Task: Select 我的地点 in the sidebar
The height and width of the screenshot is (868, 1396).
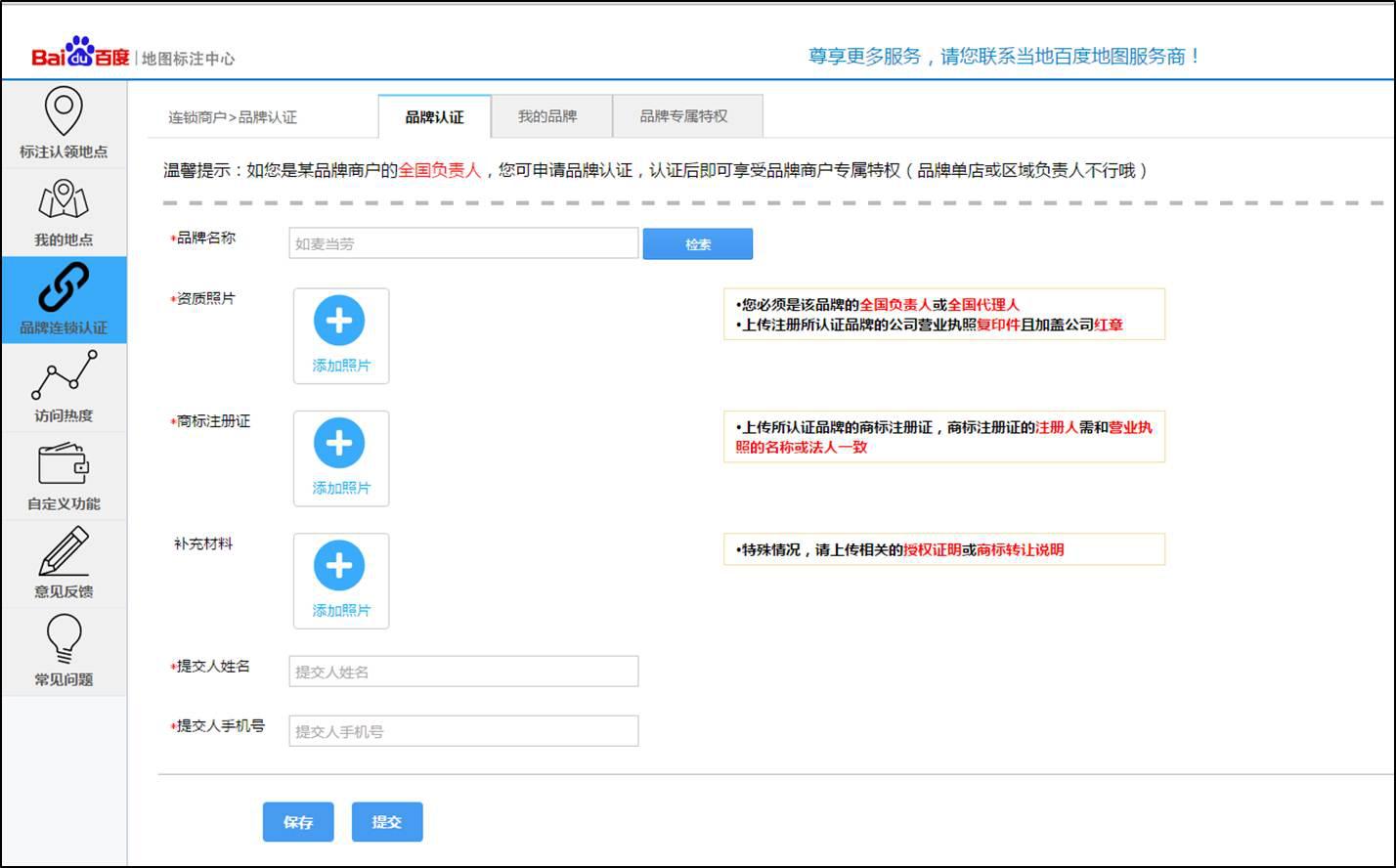Action: pyautogui.click(x=64, y=210)
